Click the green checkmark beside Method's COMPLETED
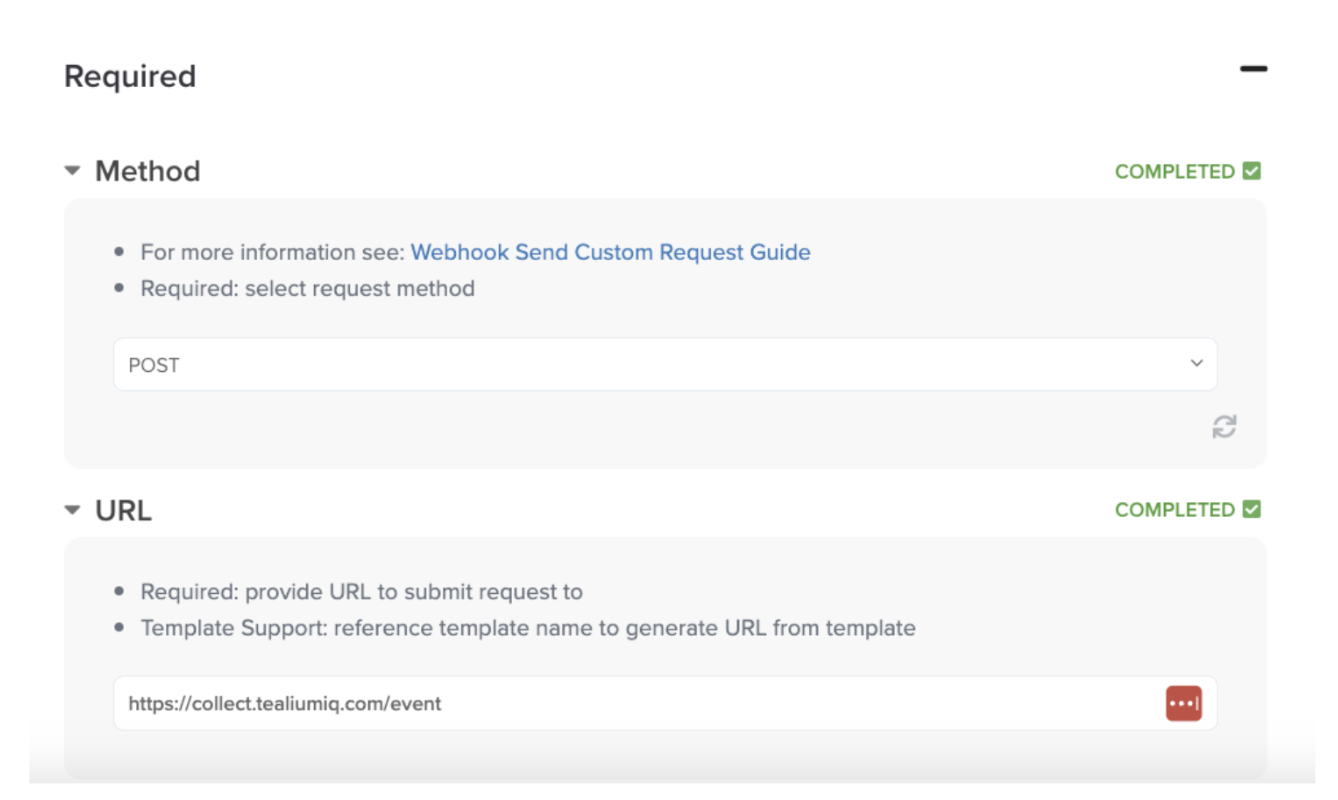This screenshot has height=800, width=1338. [1252, 171]
